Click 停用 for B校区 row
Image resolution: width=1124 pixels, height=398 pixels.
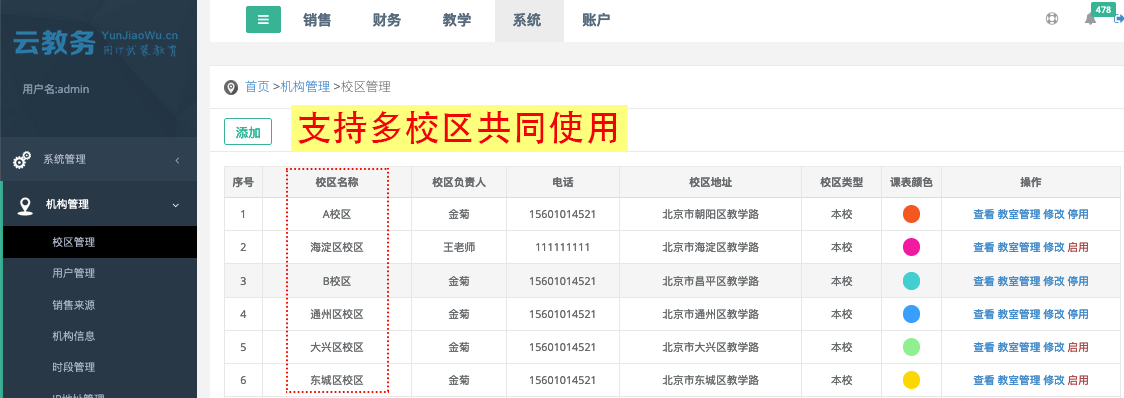coord(1078,281)
